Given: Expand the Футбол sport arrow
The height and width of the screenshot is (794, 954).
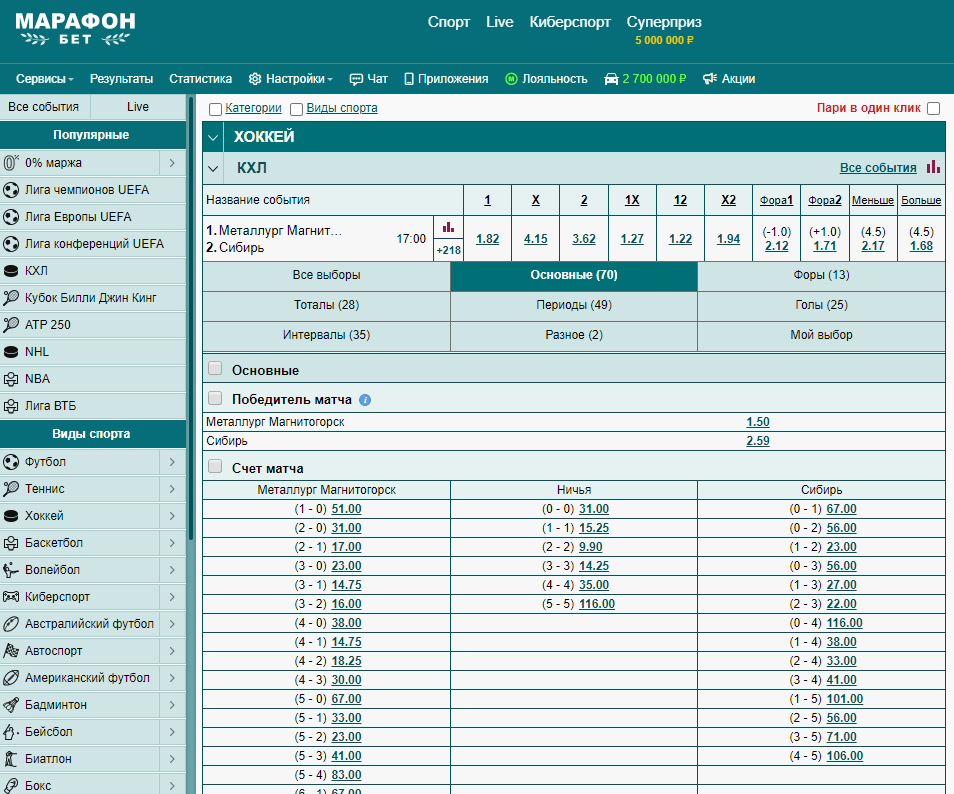Looking at the screenshot, I should (x=172, y=462).
